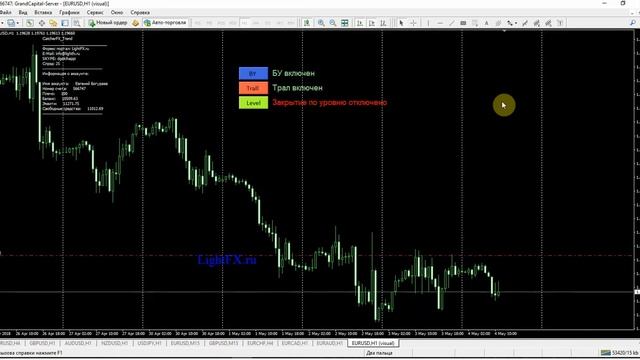This screenshot has width=640, height=360.
Task: Tile chart windows with grid icon
Action: point(345,23)
